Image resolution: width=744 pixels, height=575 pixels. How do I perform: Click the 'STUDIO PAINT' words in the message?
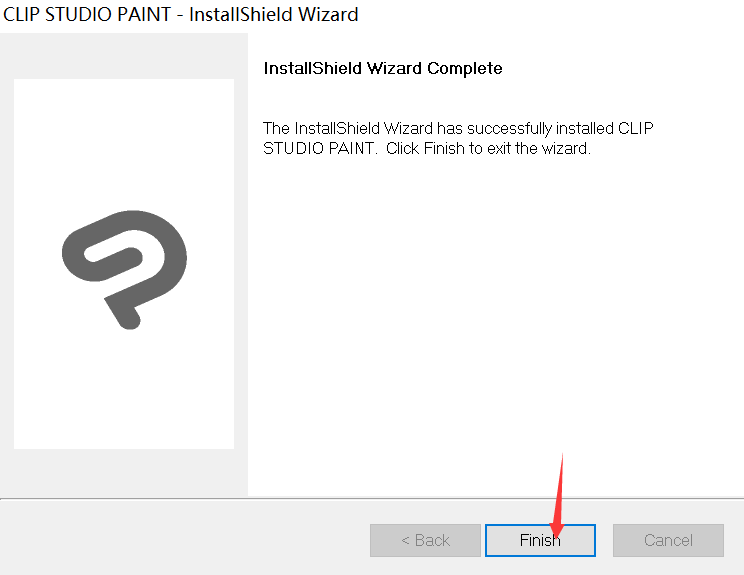(319, 148)
